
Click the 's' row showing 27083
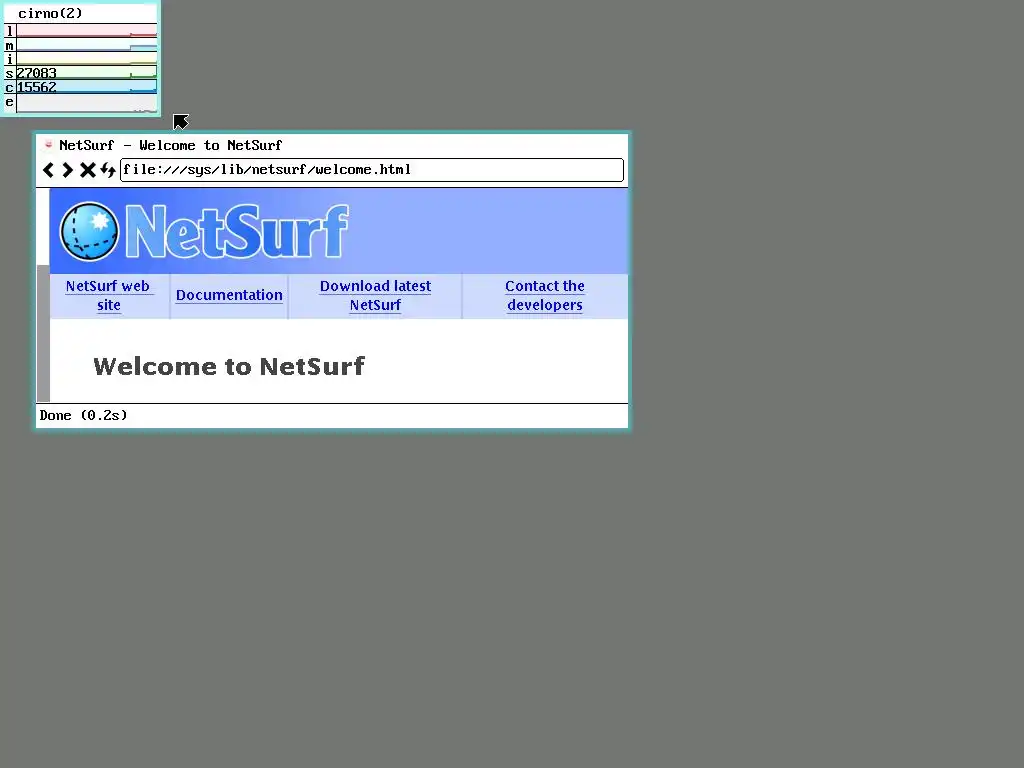click(x=81, y=72)
